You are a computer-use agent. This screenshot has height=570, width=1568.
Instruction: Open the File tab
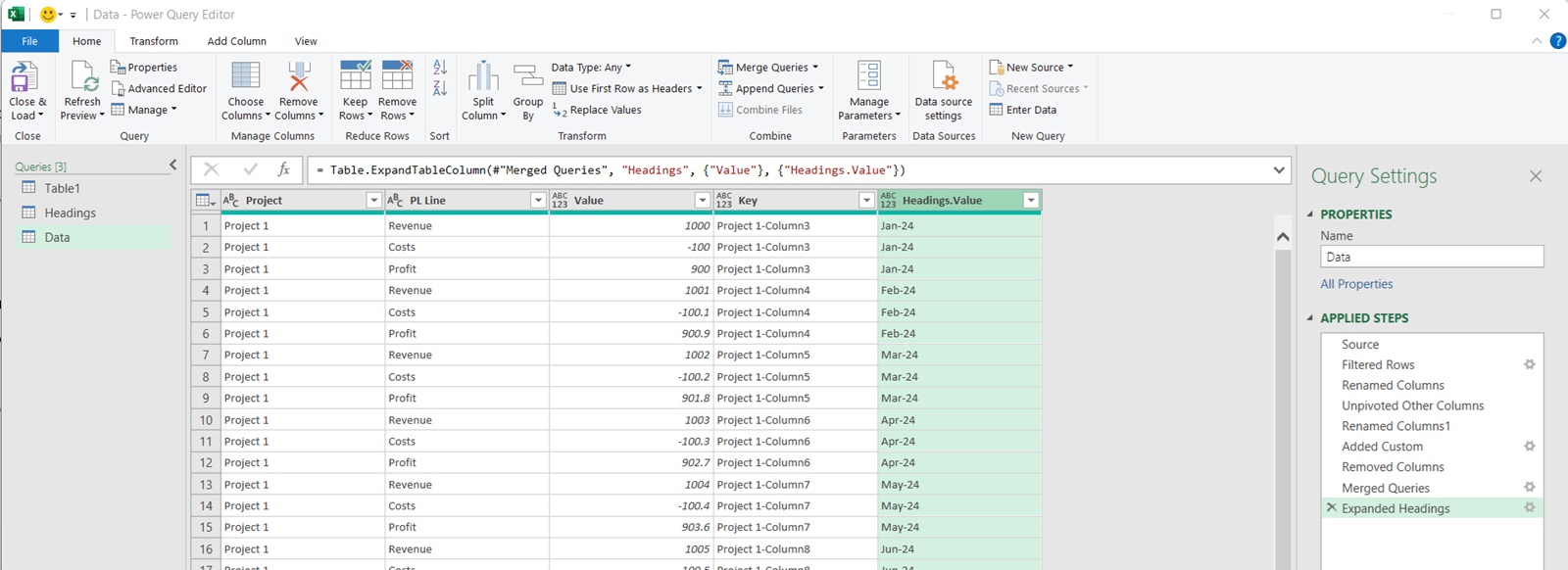[x=29, y=41]
